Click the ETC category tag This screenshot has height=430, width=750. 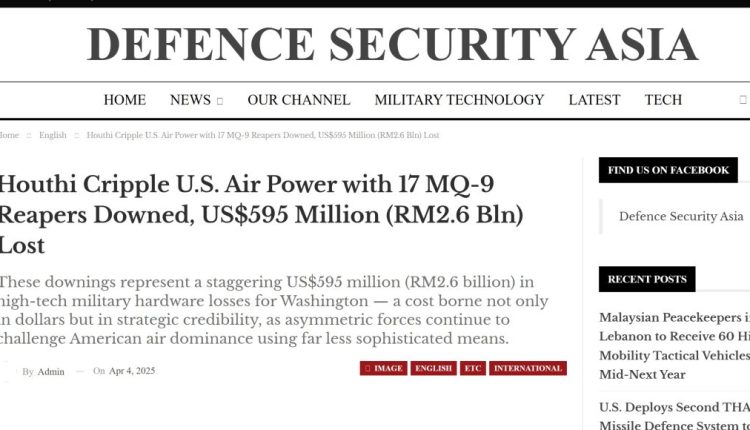473,369
